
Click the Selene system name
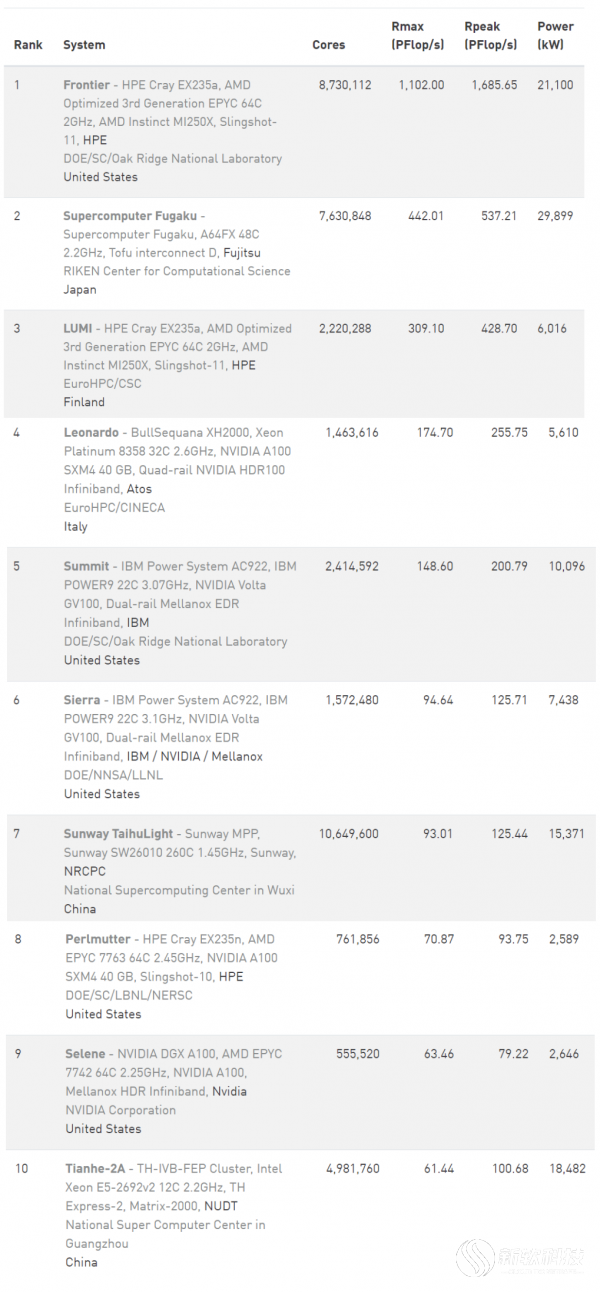coord(86,1053)
